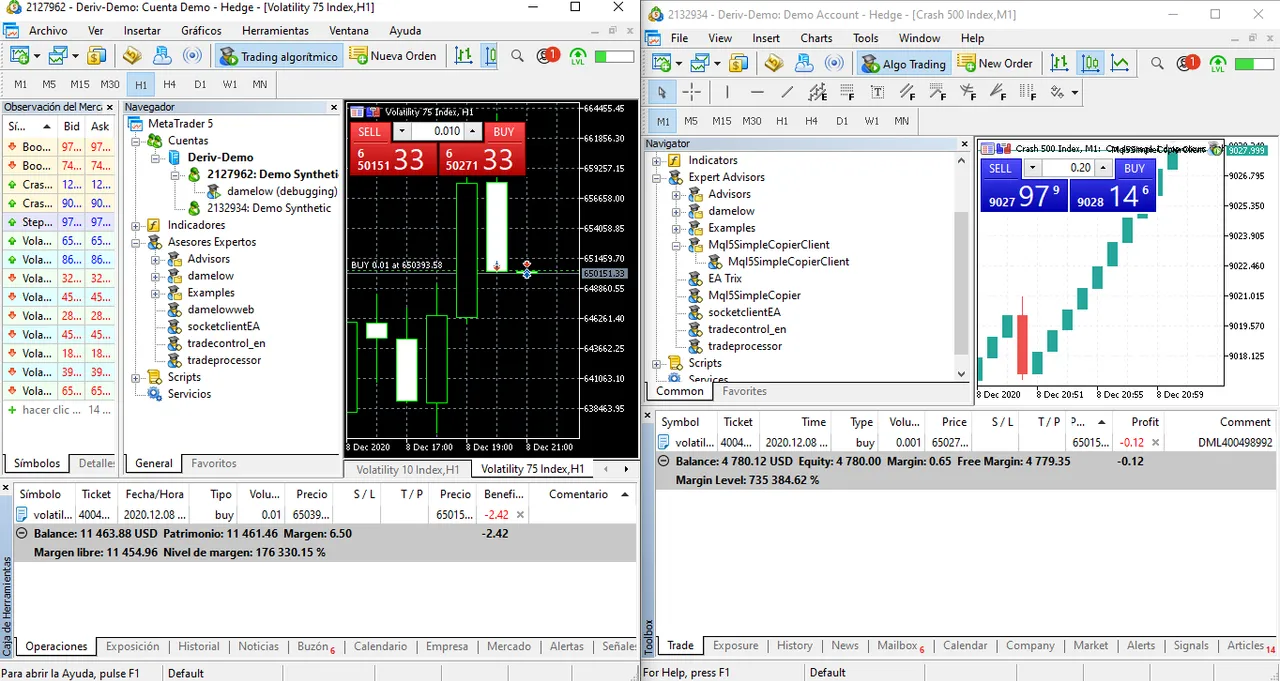This screenshot has height=681, width=1280.
Task: Select candlestick chart icon in right window
Action: pos(1089,63)
